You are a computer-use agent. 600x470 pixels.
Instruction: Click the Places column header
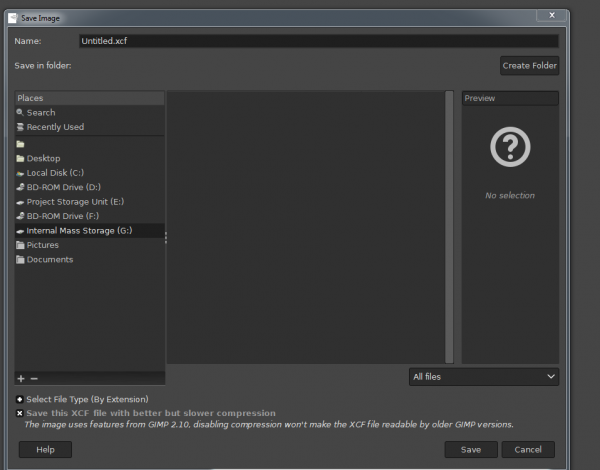[x=90, y=98]
